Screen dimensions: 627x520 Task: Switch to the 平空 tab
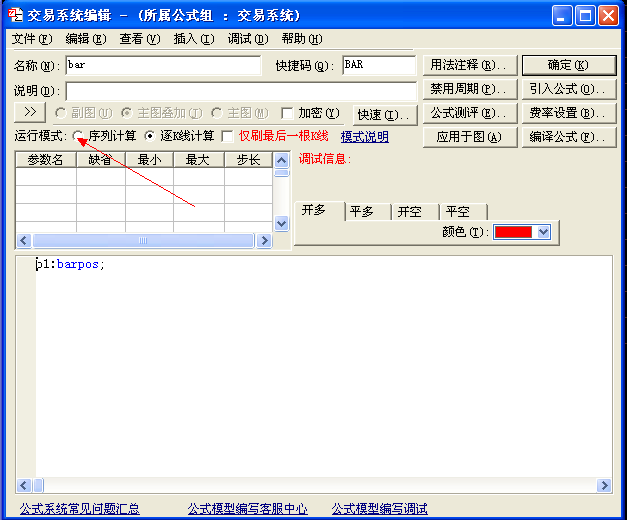[463, 211]
